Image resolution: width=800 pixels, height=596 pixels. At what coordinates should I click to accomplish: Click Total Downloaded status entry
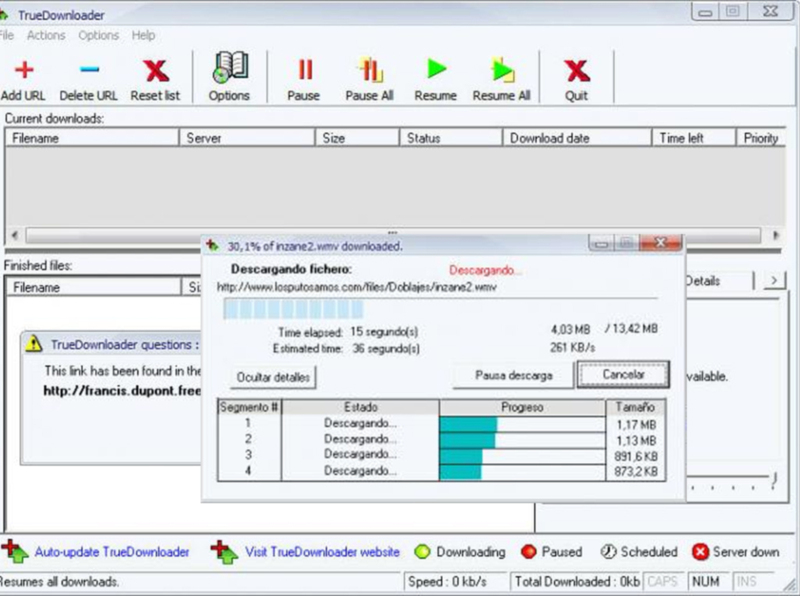(577, 582)
